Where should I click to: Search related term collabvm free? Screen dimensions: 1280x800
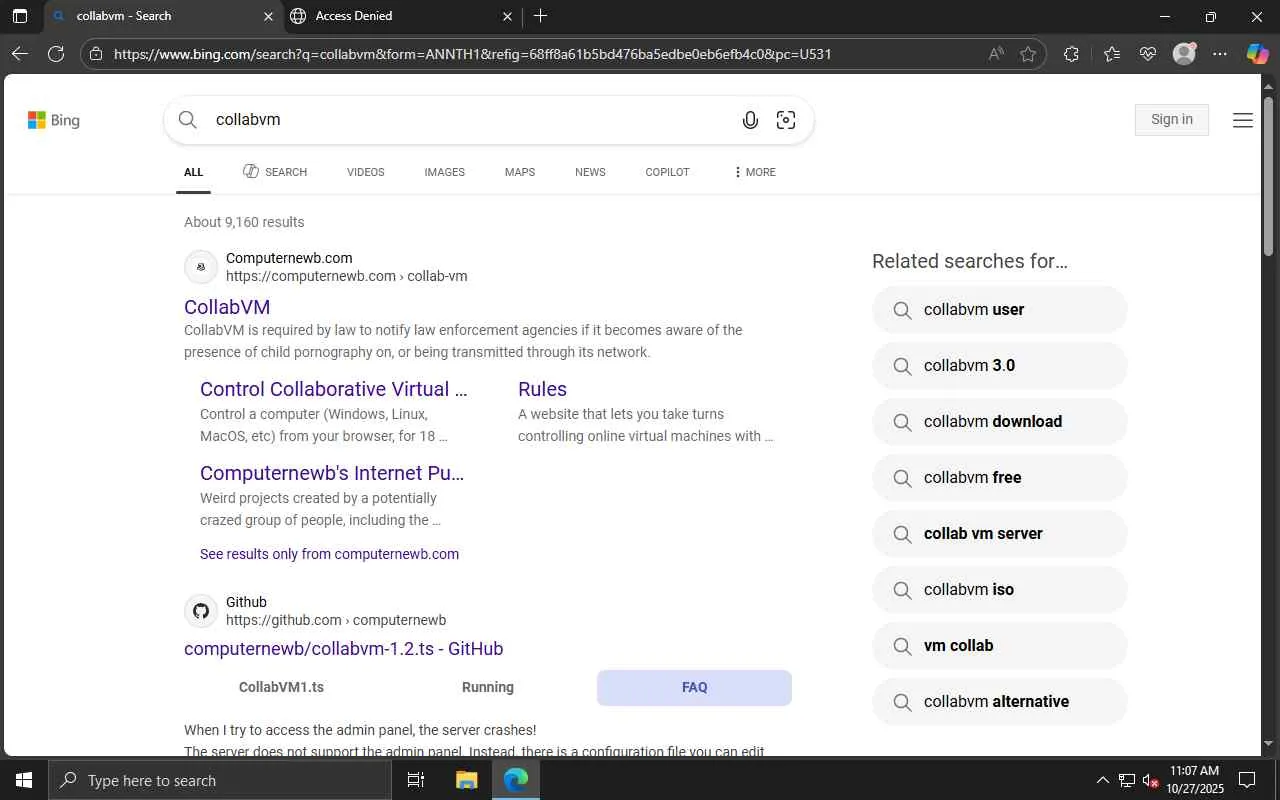coord(1000,478)
